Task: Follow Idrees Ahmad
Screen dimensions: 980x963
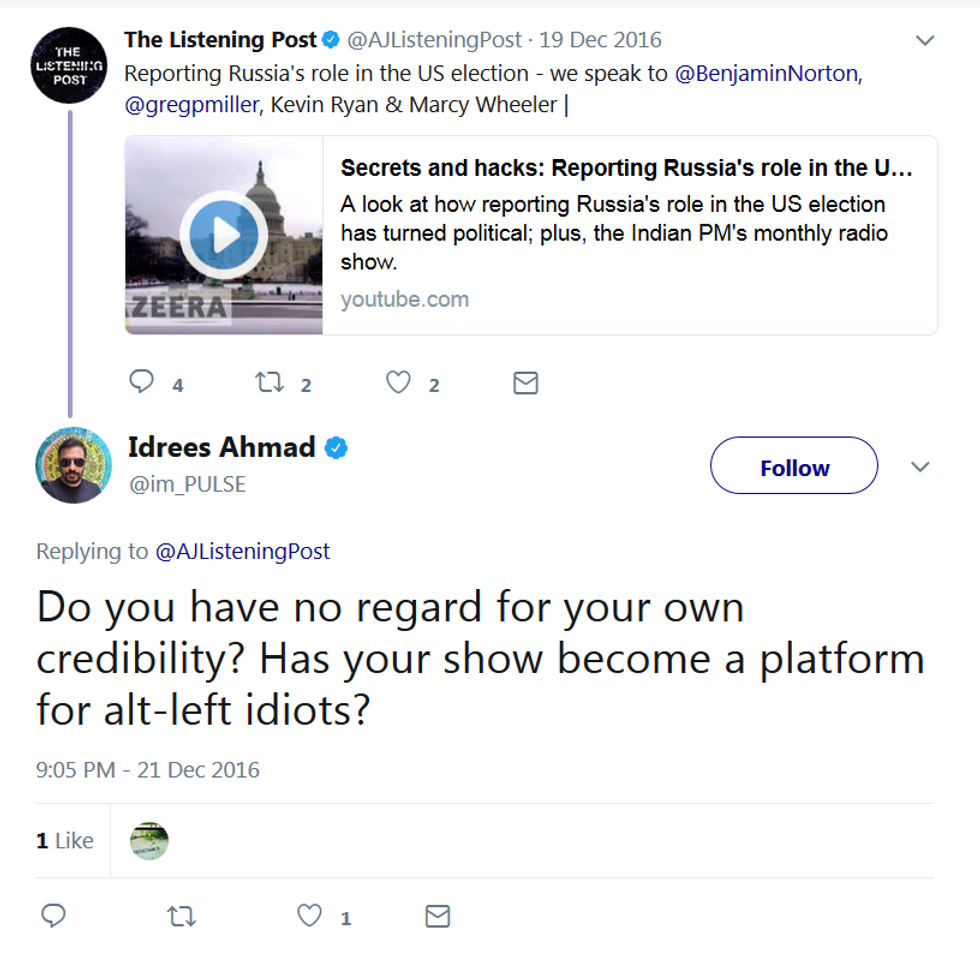Action: click(x=794, y=467)
